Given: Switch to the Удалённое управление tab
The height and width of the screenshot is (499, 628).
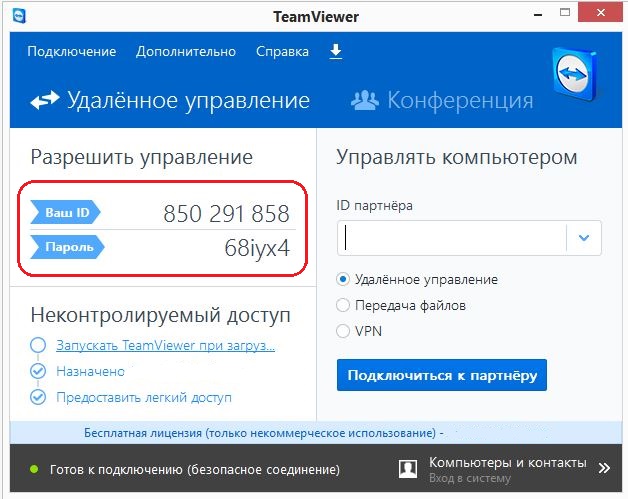Looking at the screenshot, I should pos(170,100).
